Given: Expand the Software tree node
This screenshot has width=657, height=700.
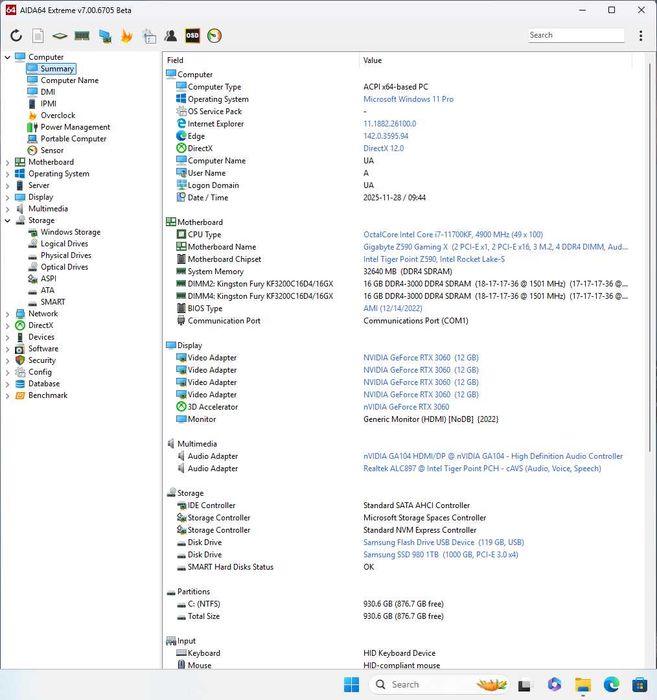Looking at the screenshot, I should (8, 349).
